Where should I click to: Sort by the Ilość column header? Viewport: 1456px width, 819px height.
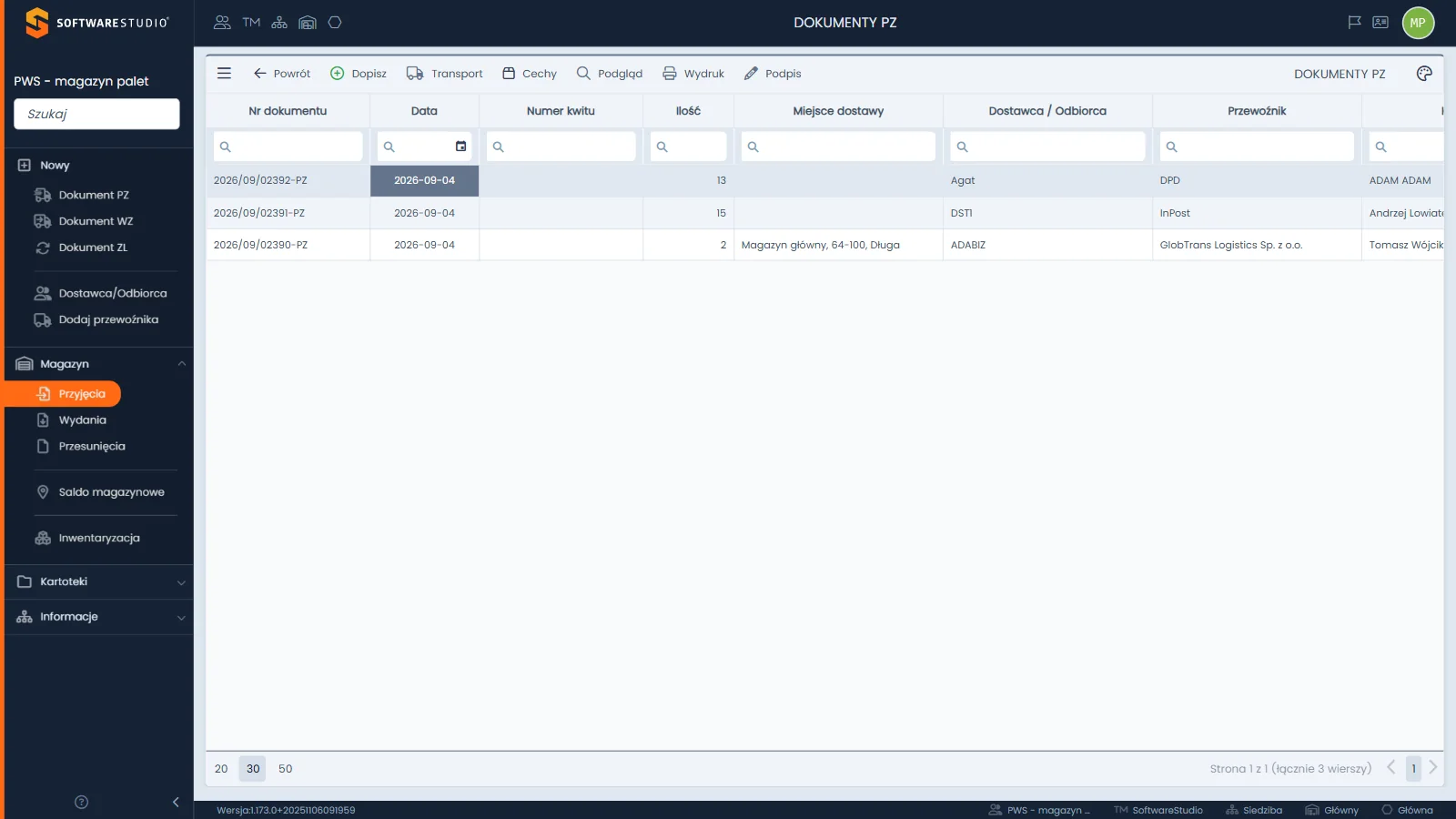pos(688,111)
